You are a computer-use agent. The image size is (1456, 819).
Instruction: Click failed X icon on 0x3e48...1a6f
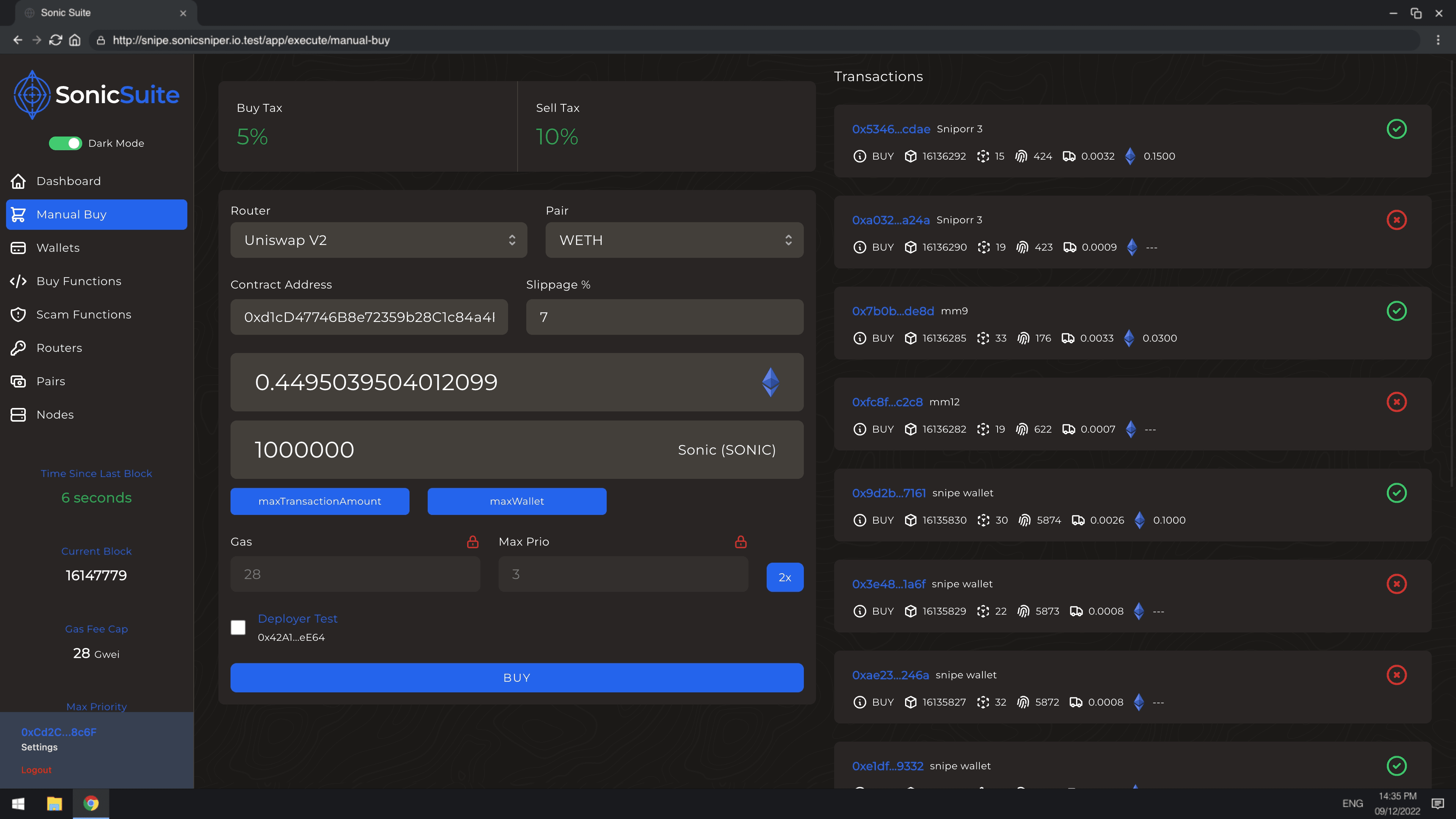tap(1396, 584)
